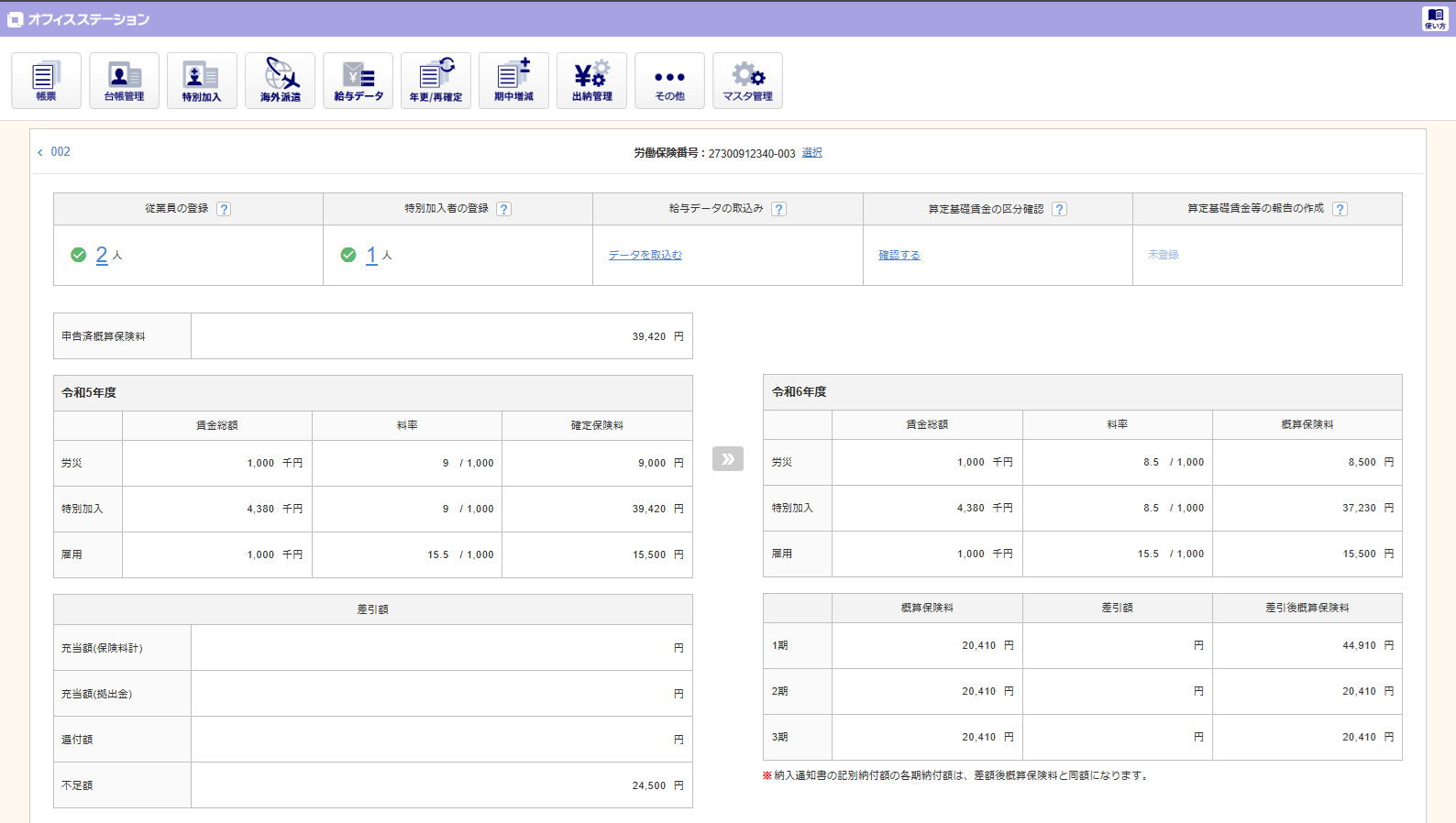Select the 期中増減 toolbar icon
This screenshot has width=1456, height=823.
513,81
